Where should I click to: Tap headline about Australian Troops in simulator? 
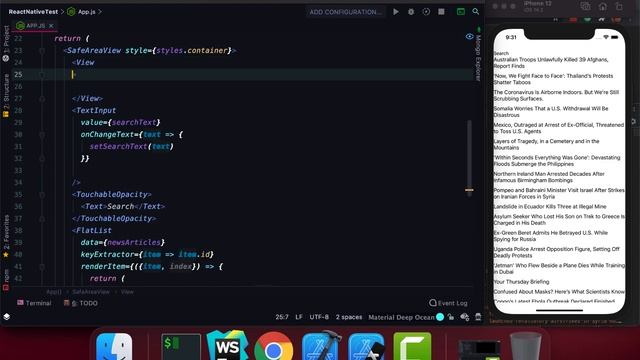pyautogui.click(x=551, y=62)
